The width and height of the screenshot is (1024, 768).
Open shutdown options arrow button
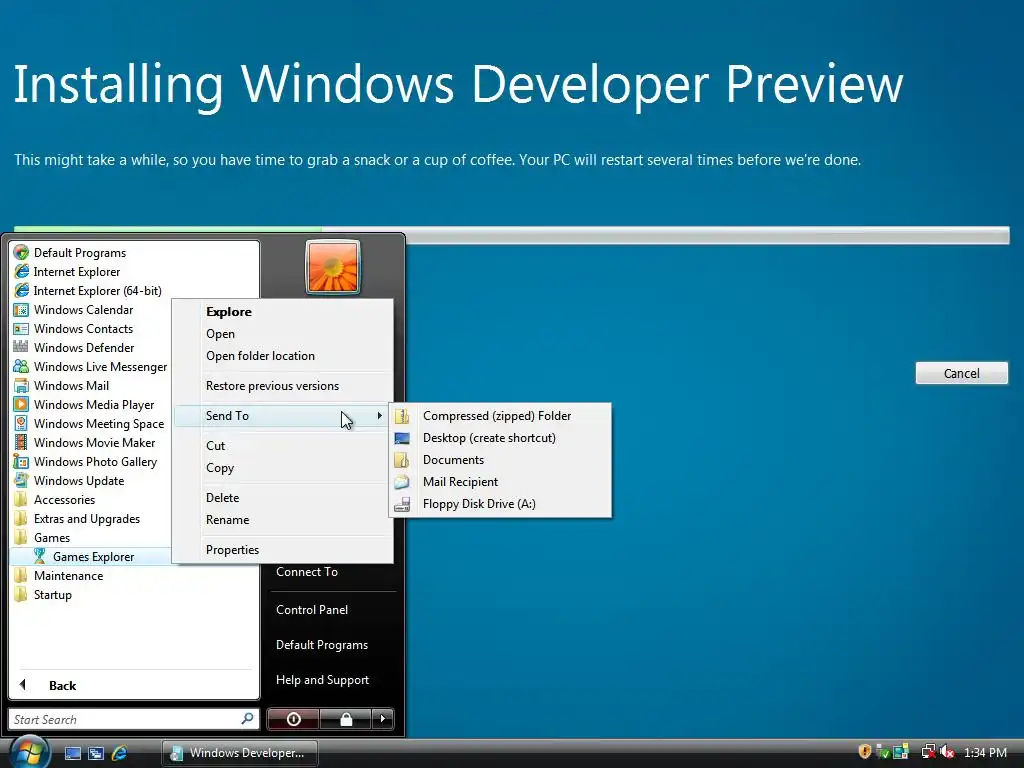(x=383, y=719)
